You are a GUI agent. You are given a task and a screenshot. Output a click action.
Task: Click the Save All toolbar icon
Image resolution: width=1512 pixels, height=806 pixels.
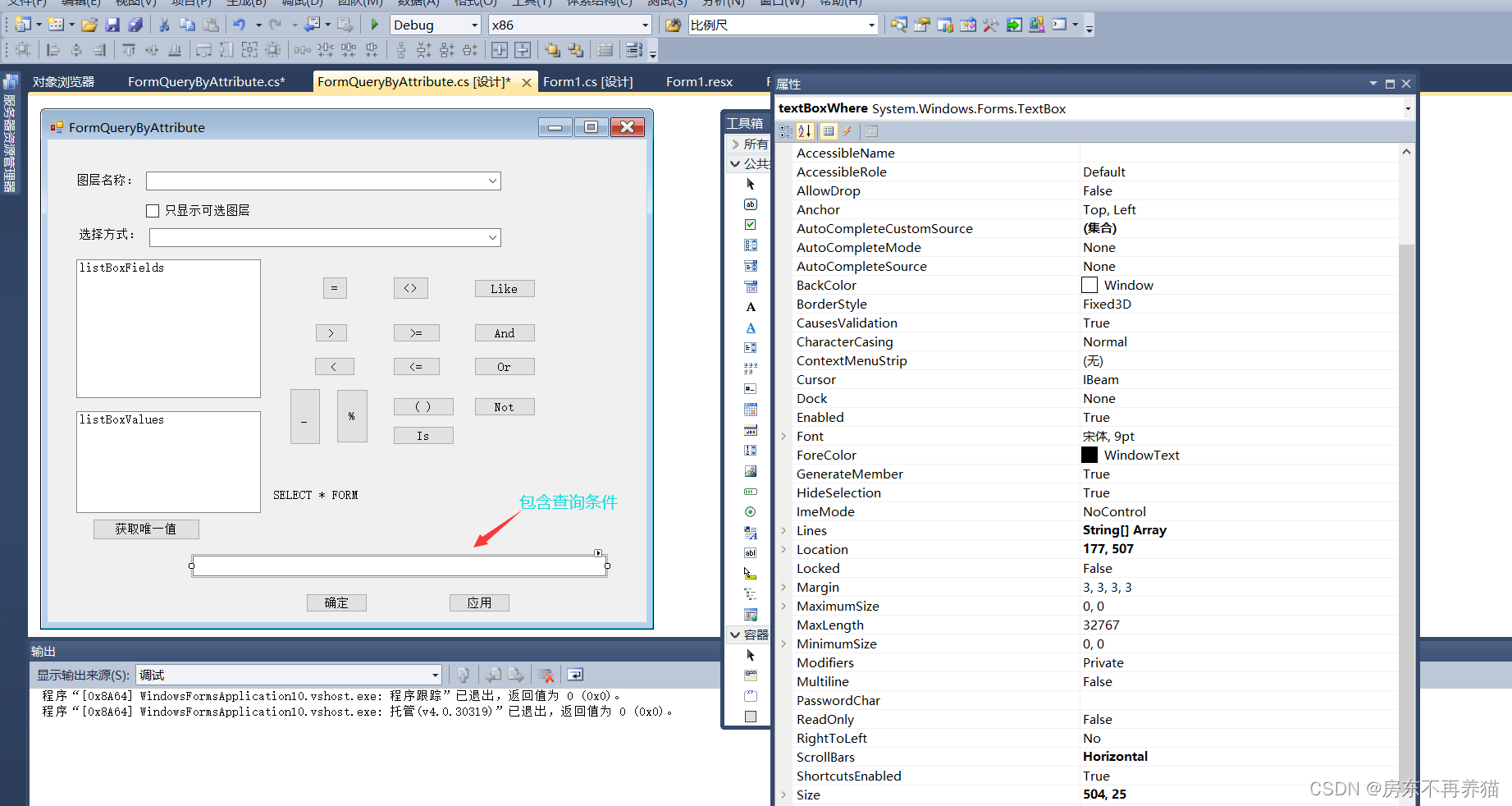click(x=135, y=25)
